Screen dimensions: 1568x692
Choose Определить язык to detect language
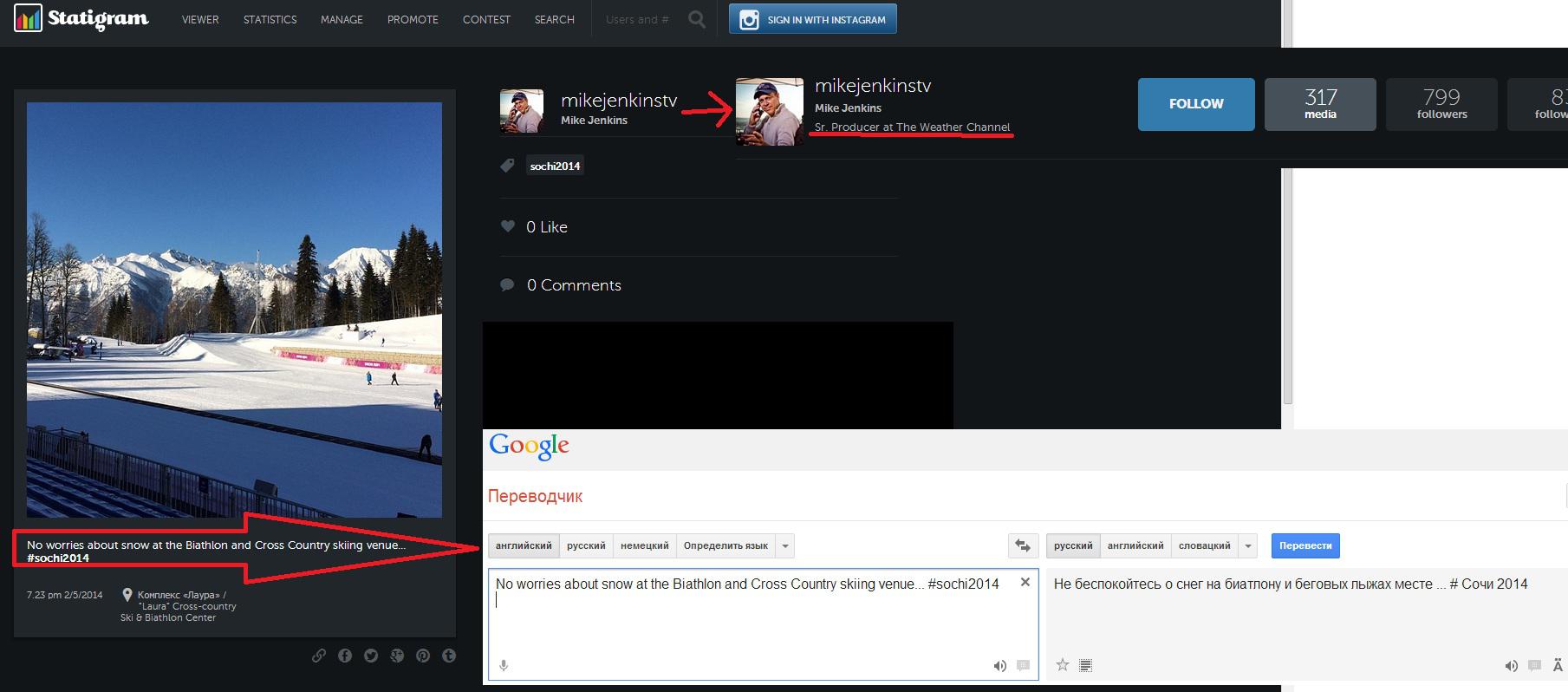[725, 545]
